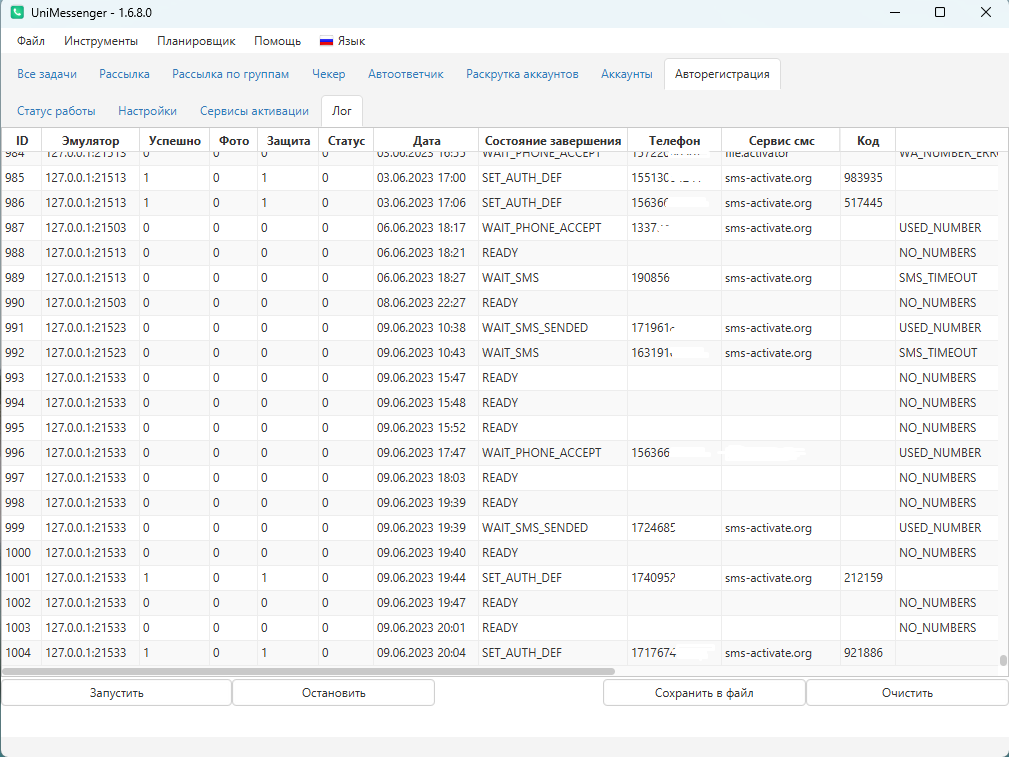Click the Статус column header
The width and height of the screenshot is (1009, 757).
[346, 141]
